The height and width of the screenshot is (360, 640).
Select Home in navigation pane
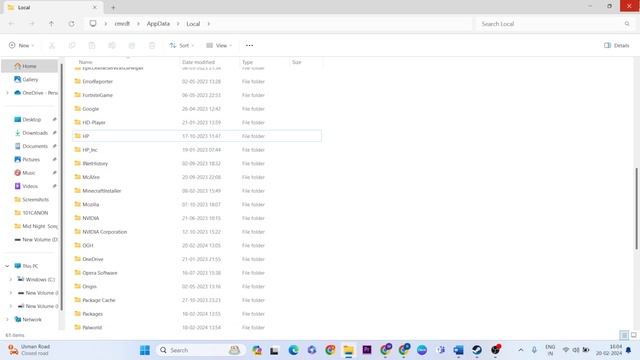[29, 66]
